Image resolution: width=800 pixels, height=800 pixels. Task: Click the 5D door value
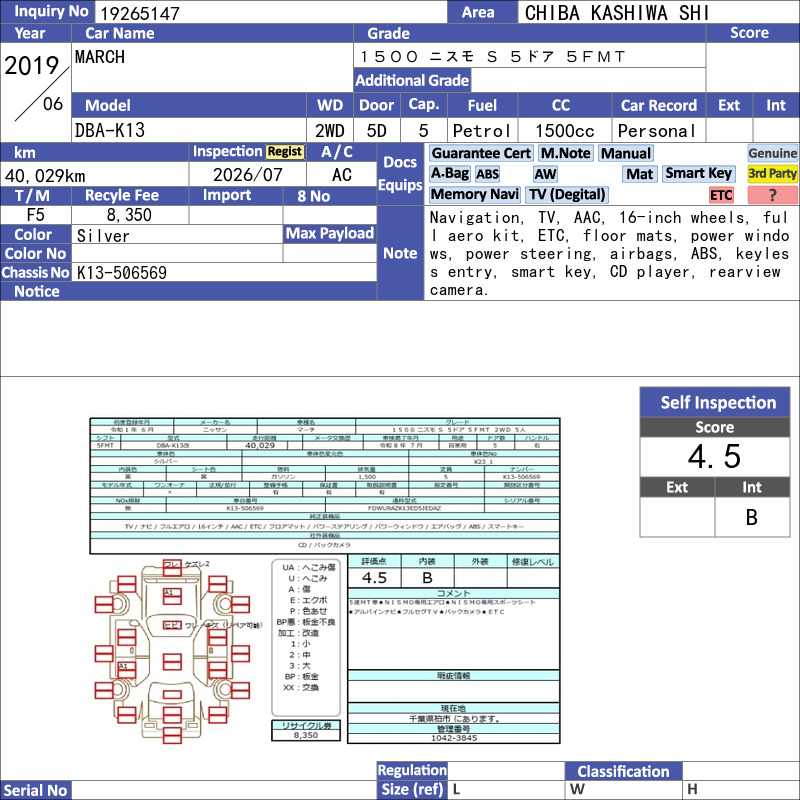point(377,131)
